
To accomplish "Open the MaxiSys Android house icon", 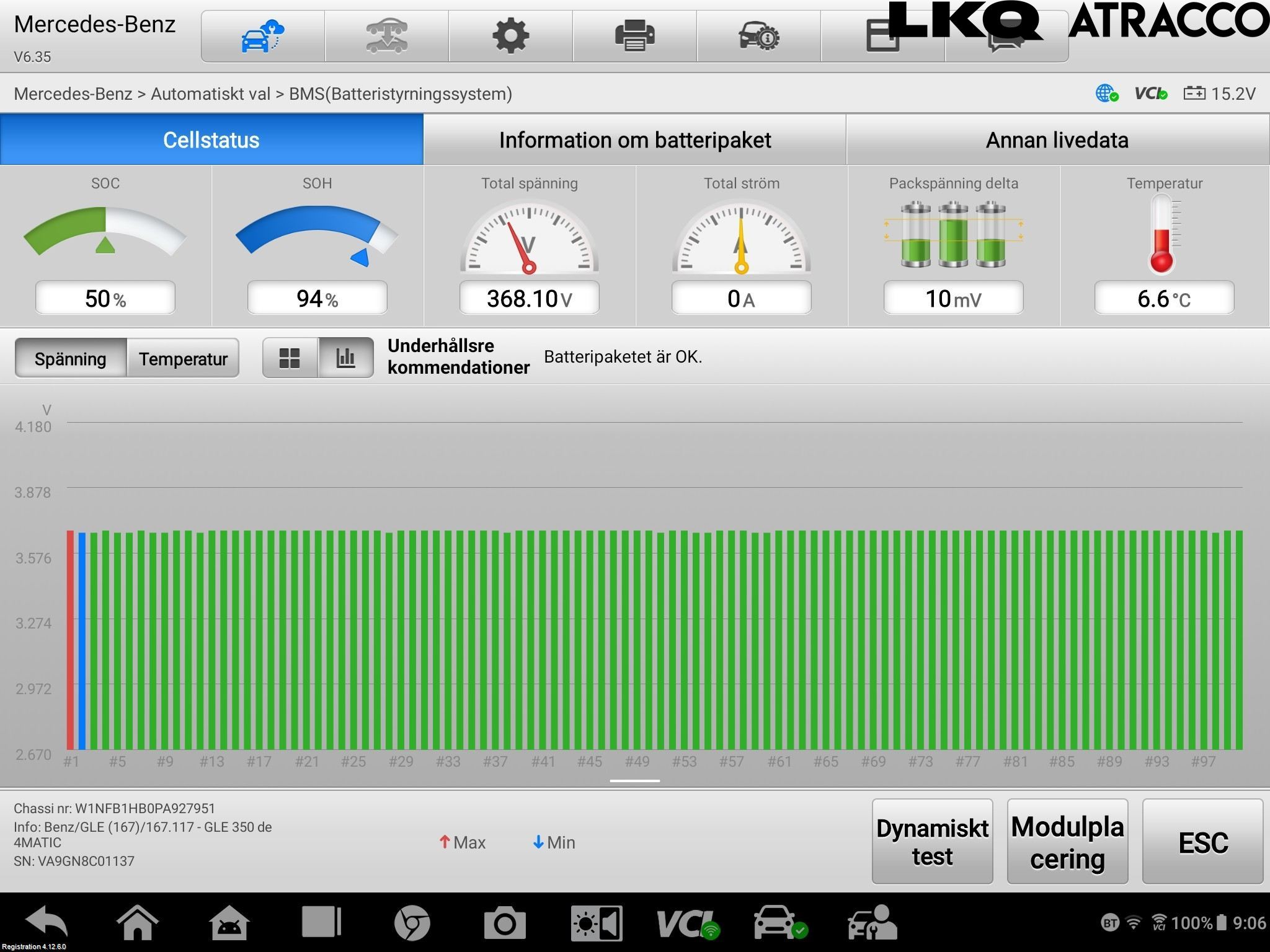I will (229, 922).
